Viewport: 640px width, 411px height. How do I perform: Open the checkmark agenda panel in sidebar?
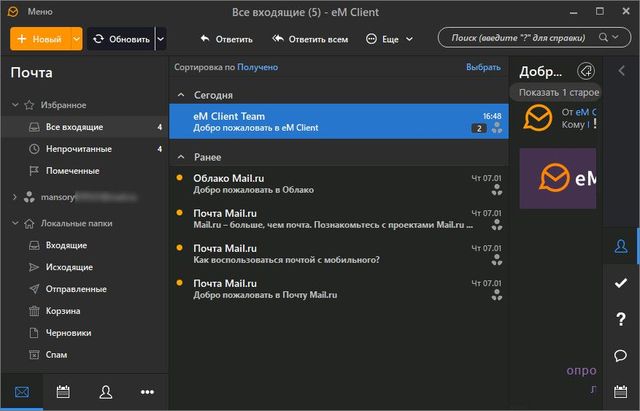[x=621, y=283]
